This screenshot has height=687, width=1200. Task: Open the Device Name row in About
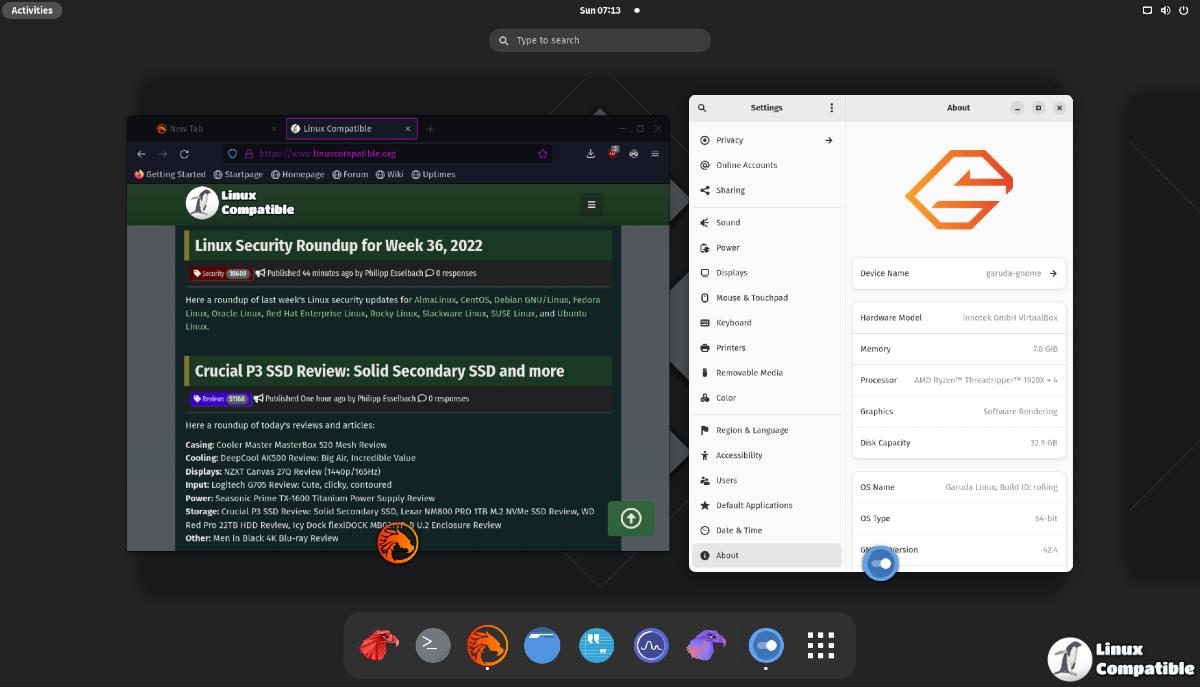point(958,273)
